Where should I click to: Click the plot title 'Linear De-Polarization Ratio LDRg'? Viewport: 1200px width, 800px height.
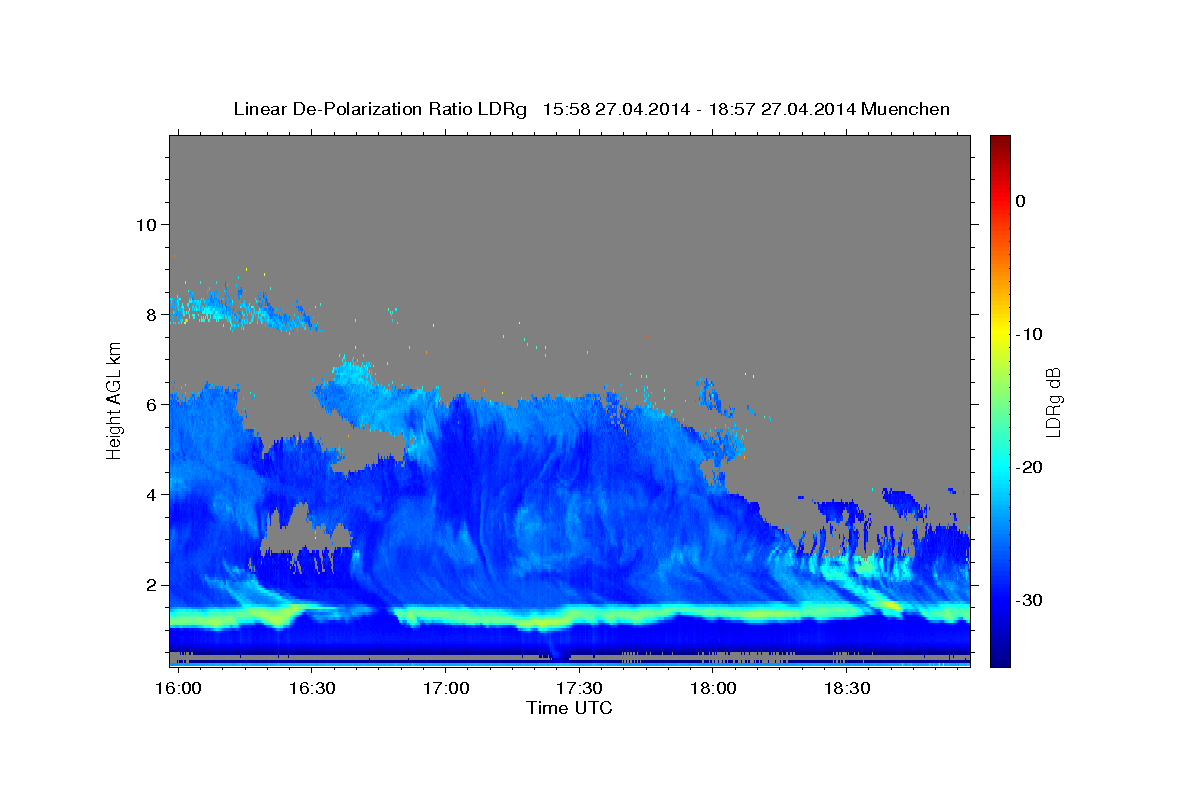[380, 109]
